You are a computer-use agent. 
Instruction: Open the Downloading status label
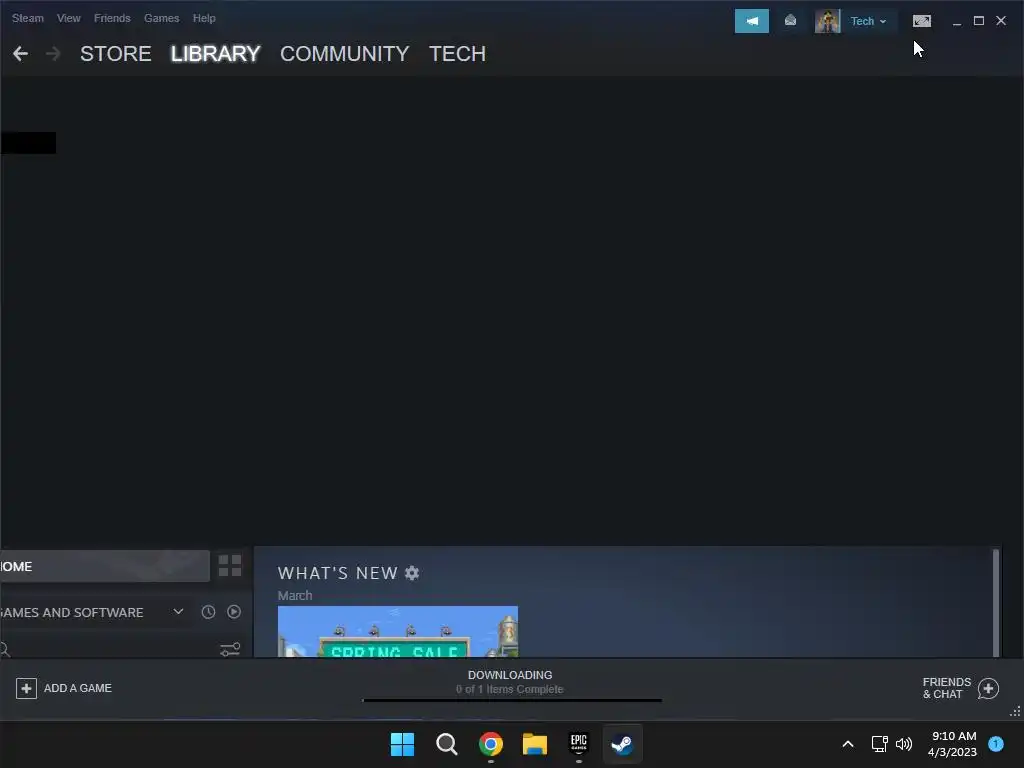tap(510, 675)
